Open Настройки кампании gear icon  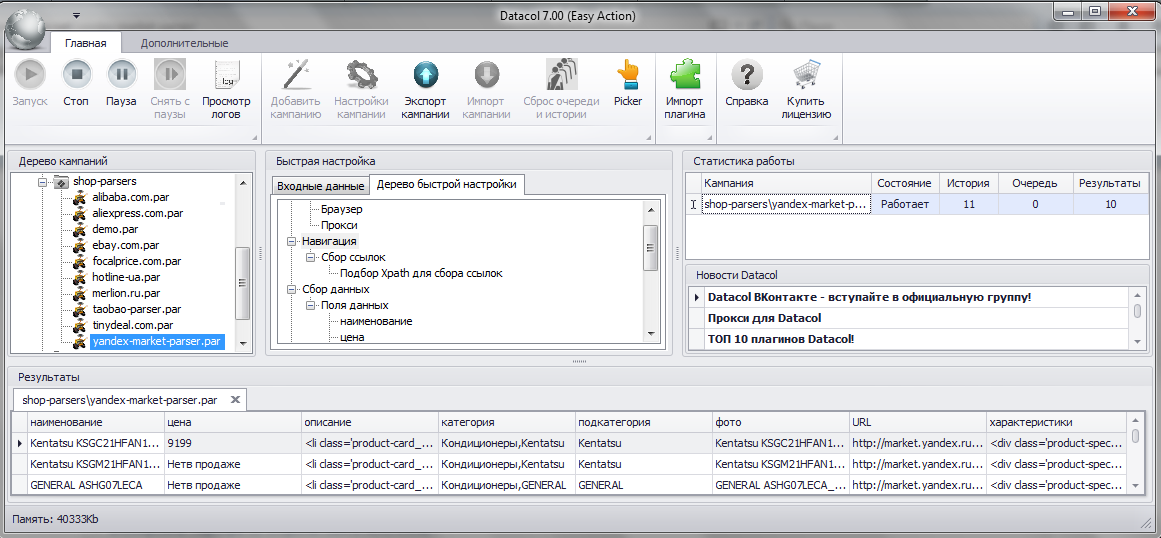point(361,75)
